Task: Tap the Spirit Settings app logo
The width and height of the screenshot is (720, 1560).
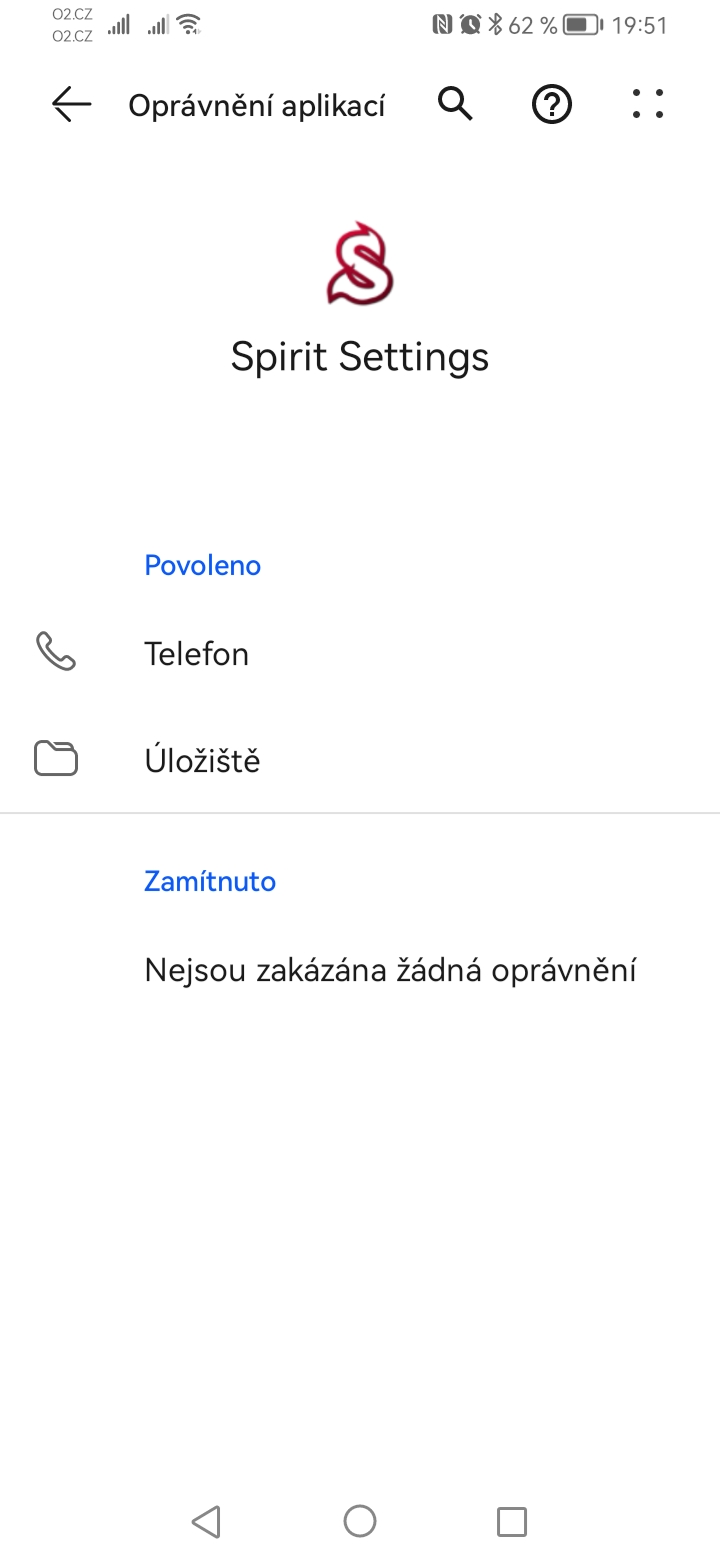Action: click(x=360, y=264)
